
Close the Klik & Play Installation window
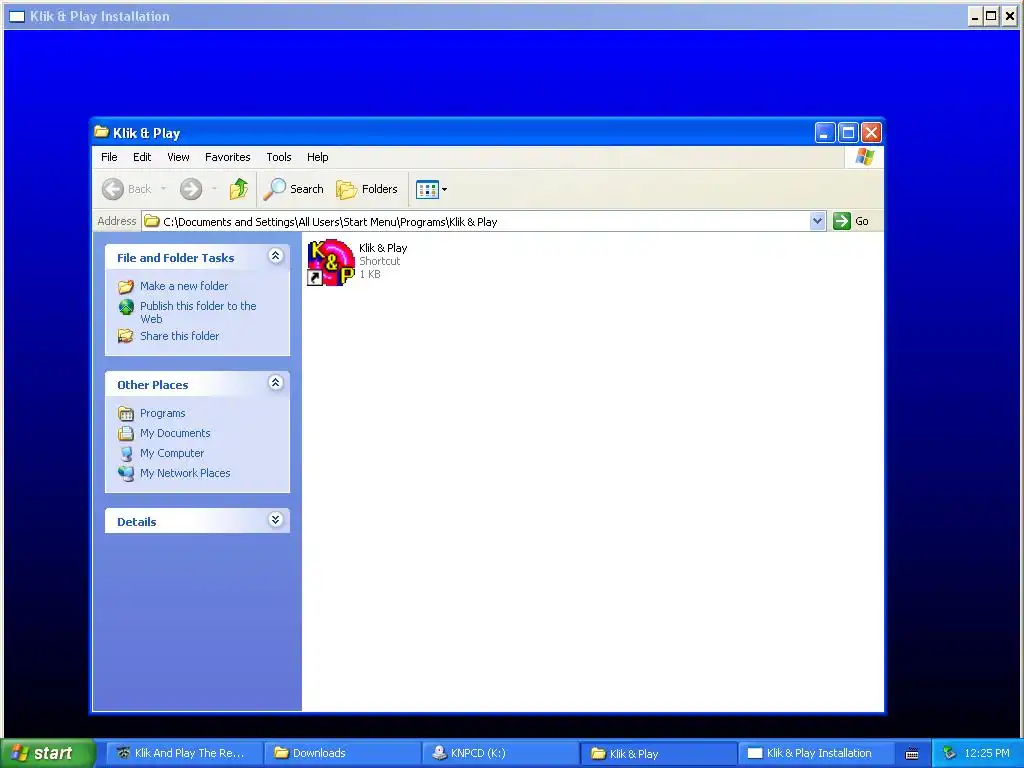click(x=1010, y=16)
